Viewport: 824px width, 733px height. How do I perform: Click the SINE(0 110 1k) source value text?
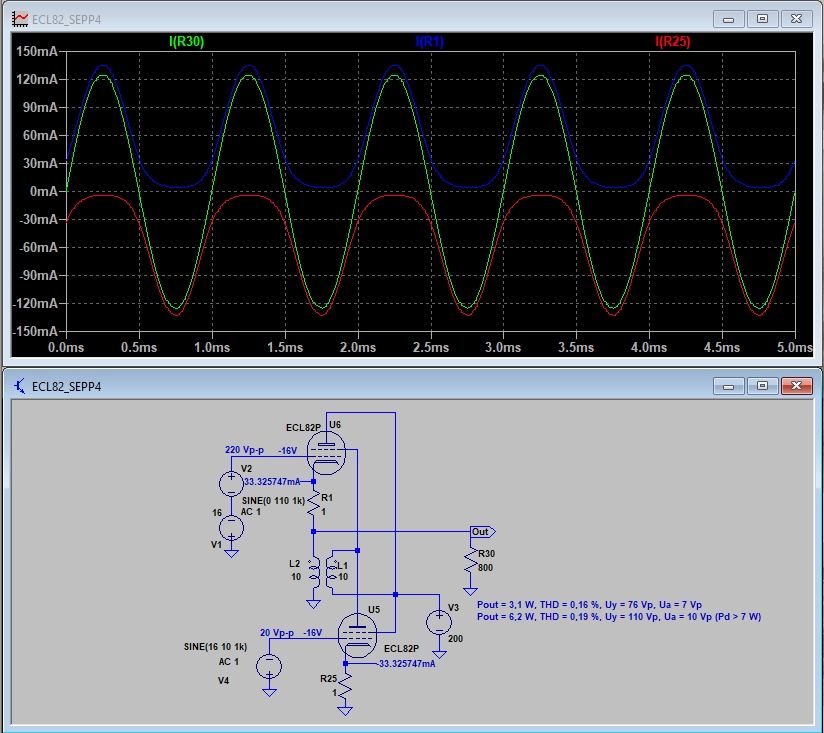tap(270, 500)
